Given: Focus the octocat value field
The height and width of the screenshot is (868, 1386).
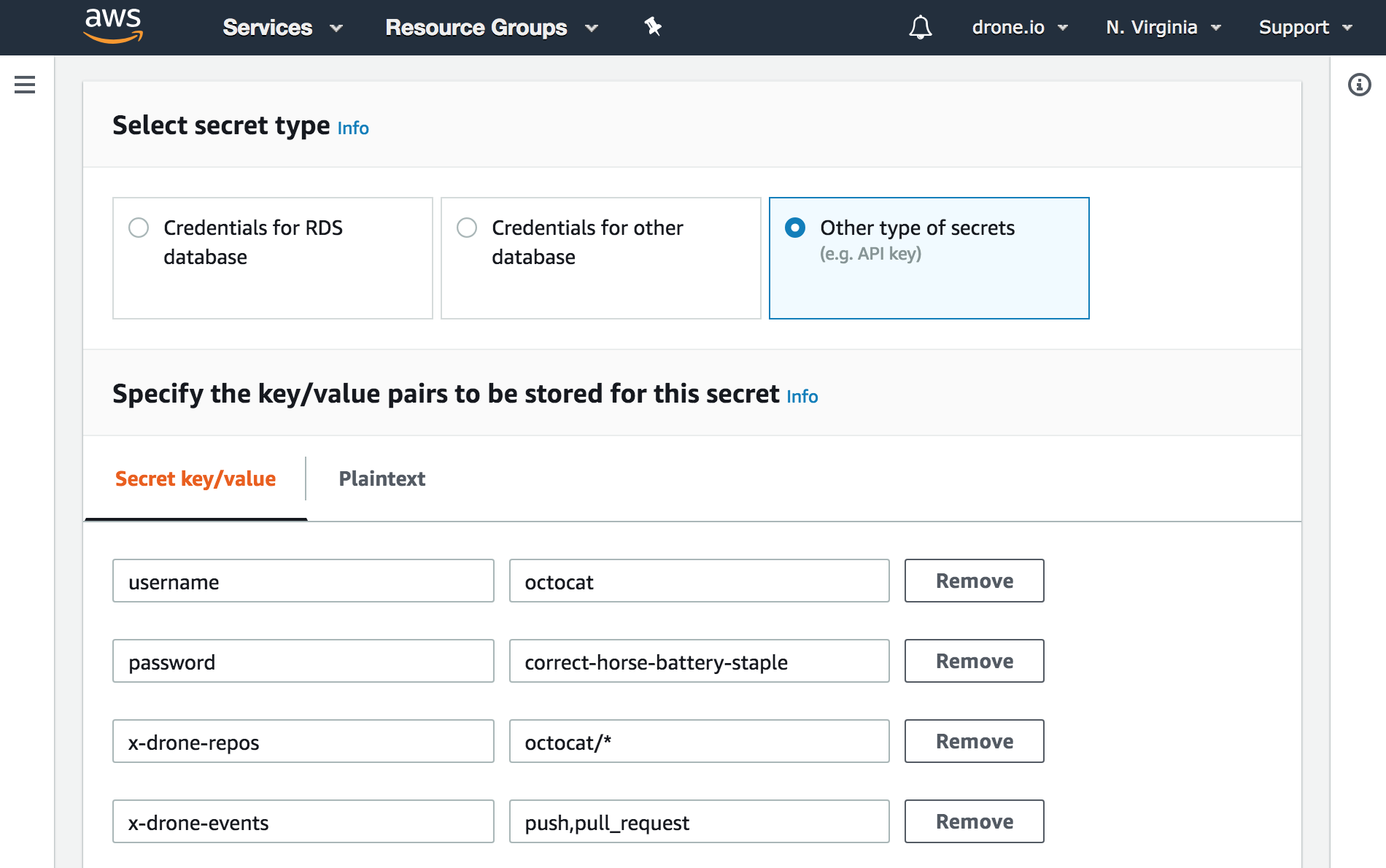Looking at the screenshot, I should pyautogui.click(x=700, y=581).
